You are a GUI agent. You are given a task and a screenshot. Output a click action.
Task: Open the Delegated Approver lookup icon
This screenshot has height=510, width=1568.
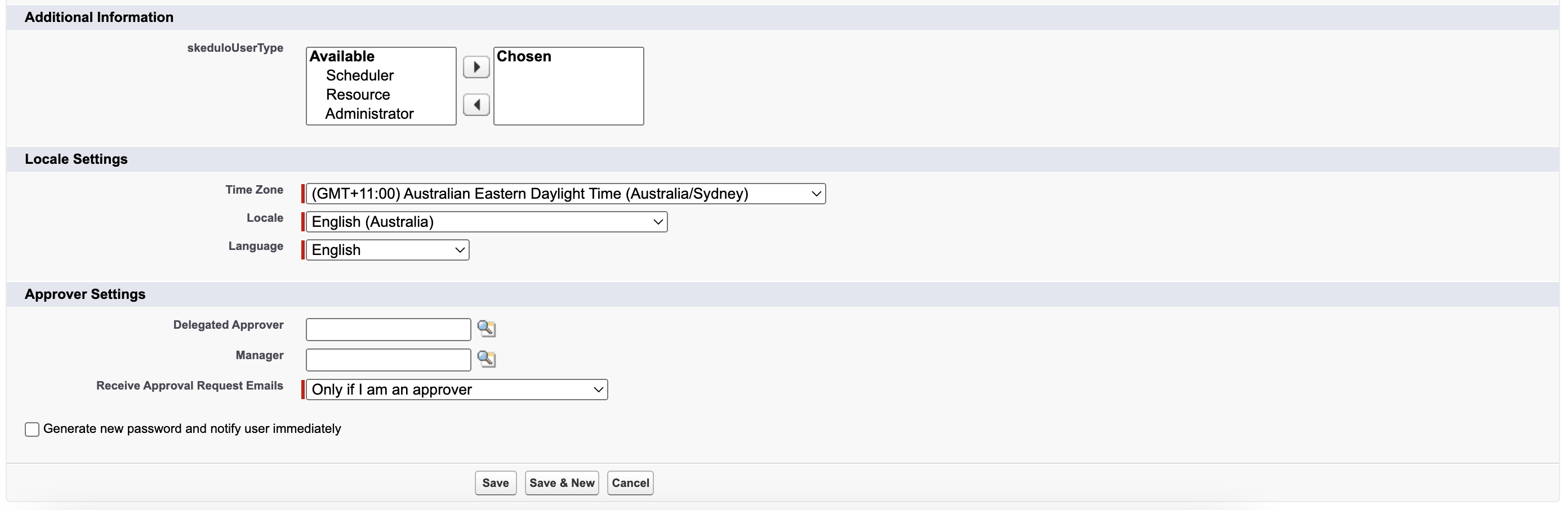pyautogui.click(x=485, y=329)
